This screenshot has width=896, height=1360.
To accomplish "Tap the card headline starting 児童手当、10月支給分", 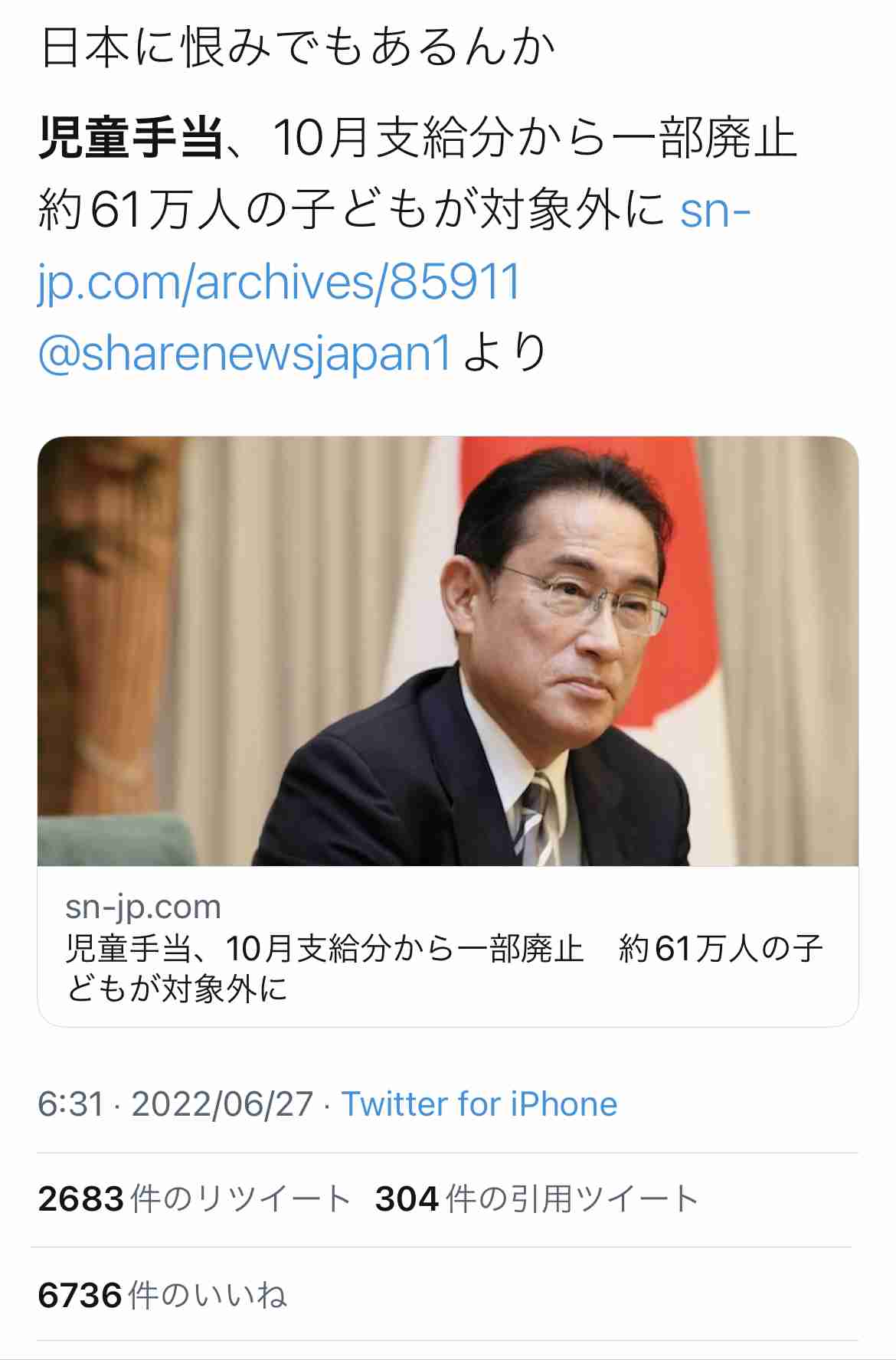I will click(x=444, y=969).
